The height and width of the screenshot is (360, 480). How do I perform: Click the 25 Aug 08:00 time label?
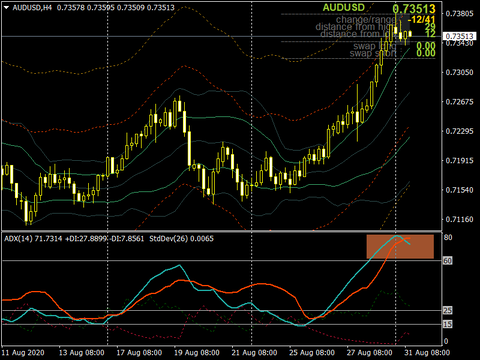tap(312, 353)
